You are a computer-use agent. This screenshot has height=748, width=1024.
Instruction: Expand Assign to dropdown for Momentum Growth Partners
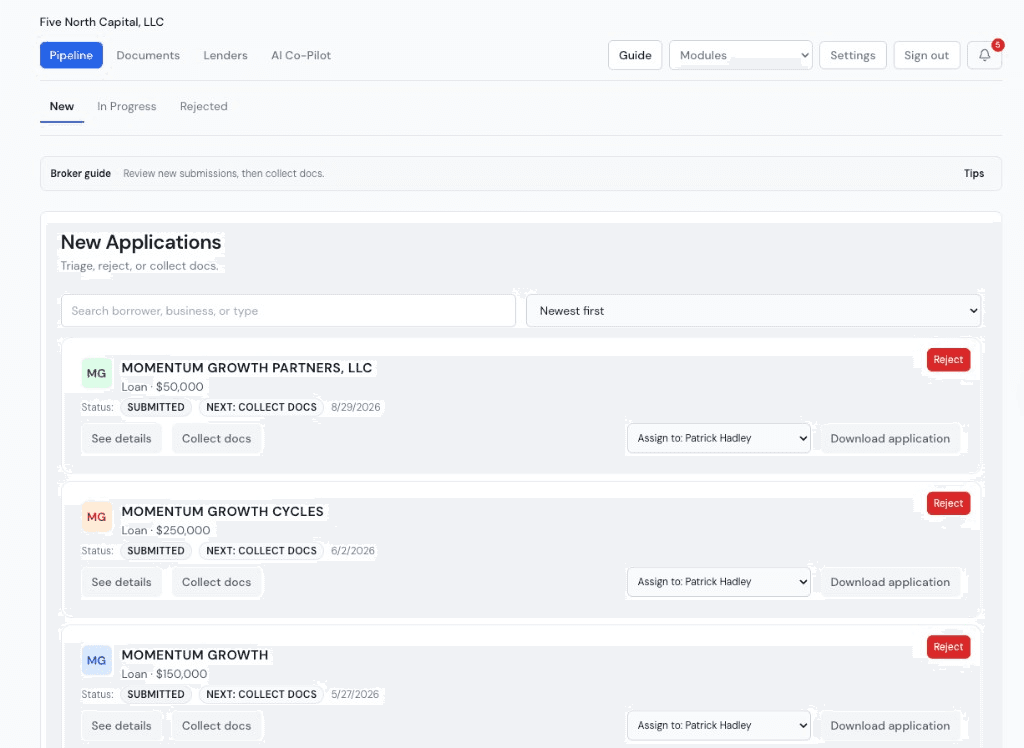pos(718,438)
